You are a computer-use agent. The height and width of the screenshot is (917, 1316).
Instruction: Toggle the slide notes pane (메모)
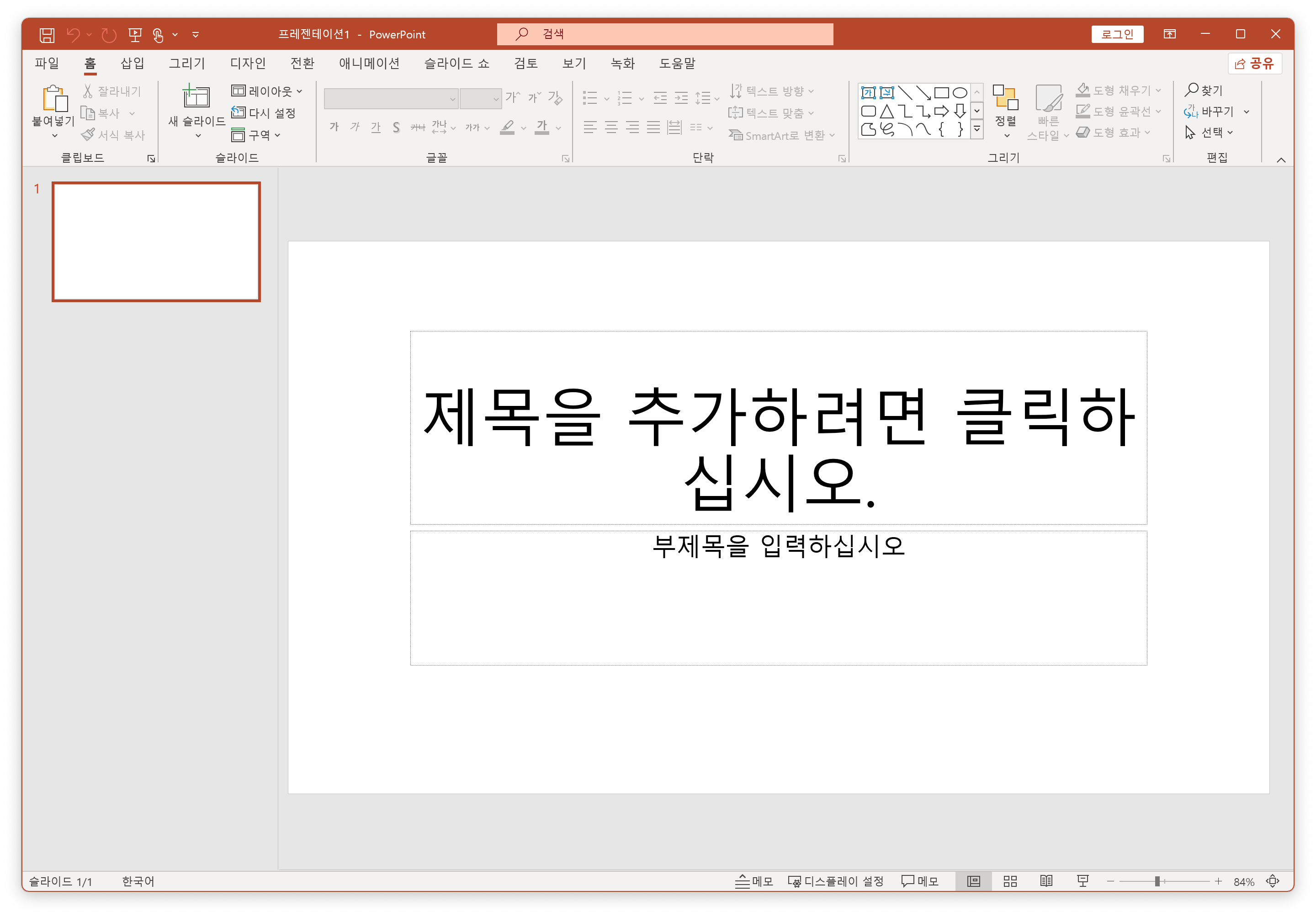click(x=754, y=881)
